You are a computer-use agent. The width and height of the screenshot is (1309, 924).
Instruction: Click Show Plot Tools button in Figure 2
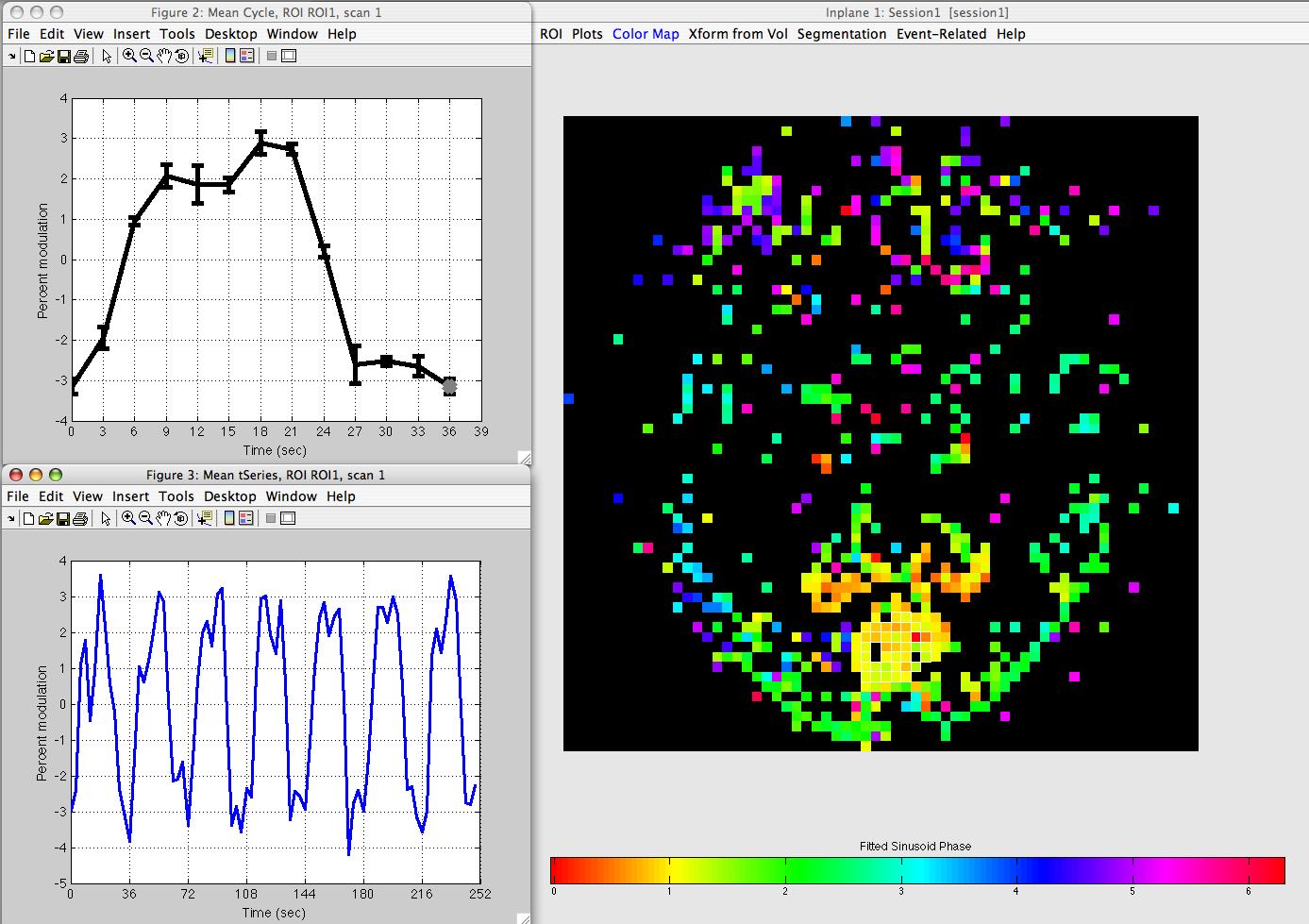[x=289, y=56]
